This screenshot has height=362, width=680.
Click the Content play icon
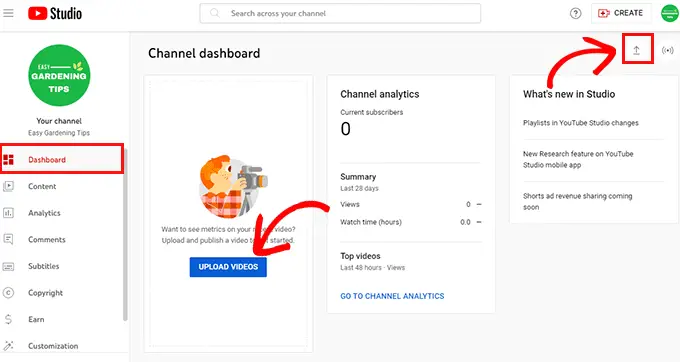click(9, 186)
